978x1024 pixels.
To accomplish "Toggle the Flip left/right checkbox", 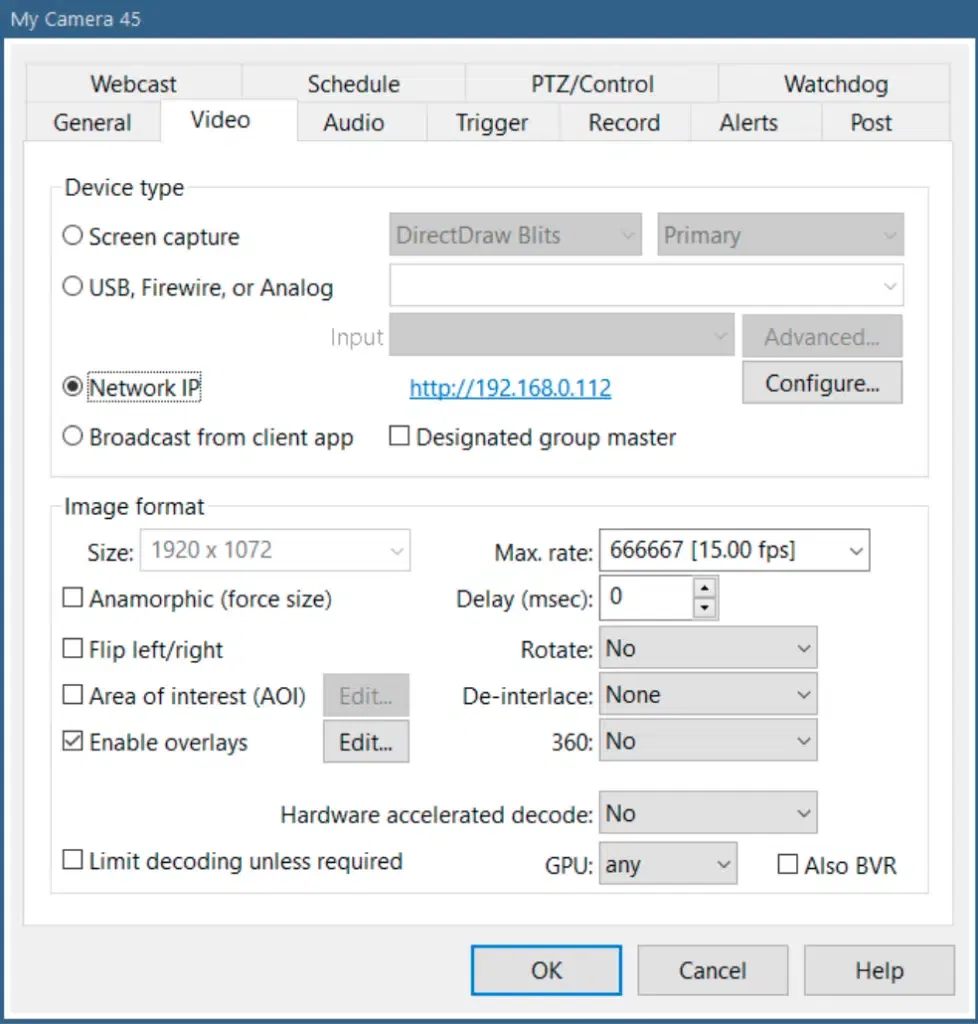I will click(72, 650).
